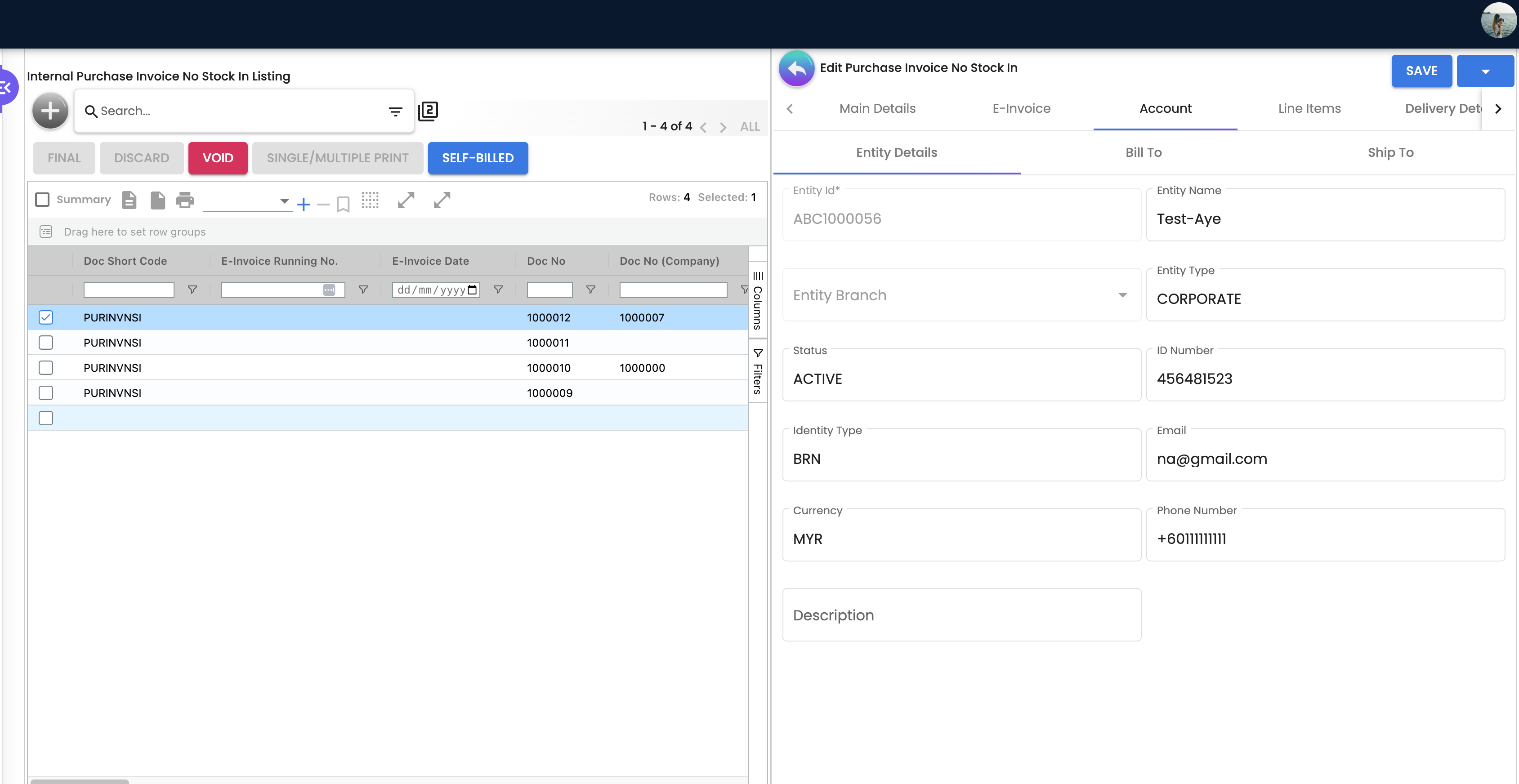
Task: Click the Doc No (Company) filter input
Action: [x=673, y=290]
